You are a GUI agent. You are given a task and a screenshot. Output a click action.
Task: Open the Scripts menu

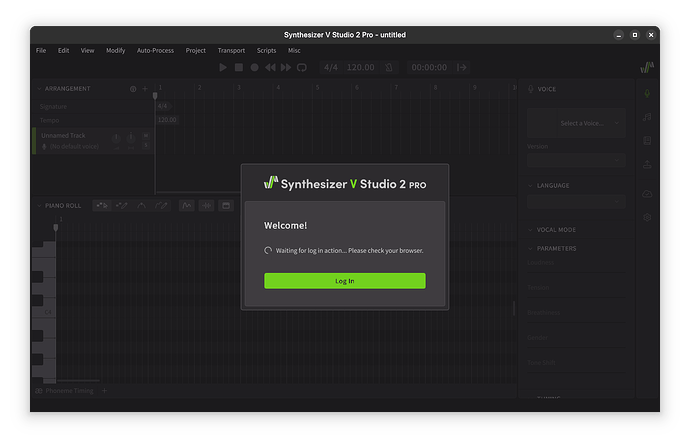pos(266,51)
